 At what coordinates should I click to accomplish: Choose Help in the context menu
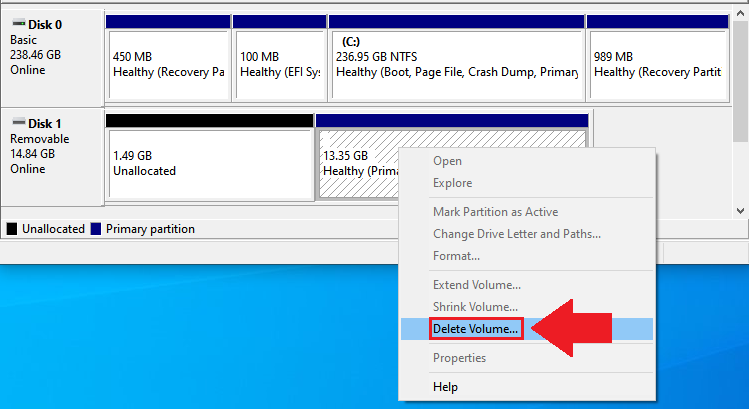coord(526,387)
